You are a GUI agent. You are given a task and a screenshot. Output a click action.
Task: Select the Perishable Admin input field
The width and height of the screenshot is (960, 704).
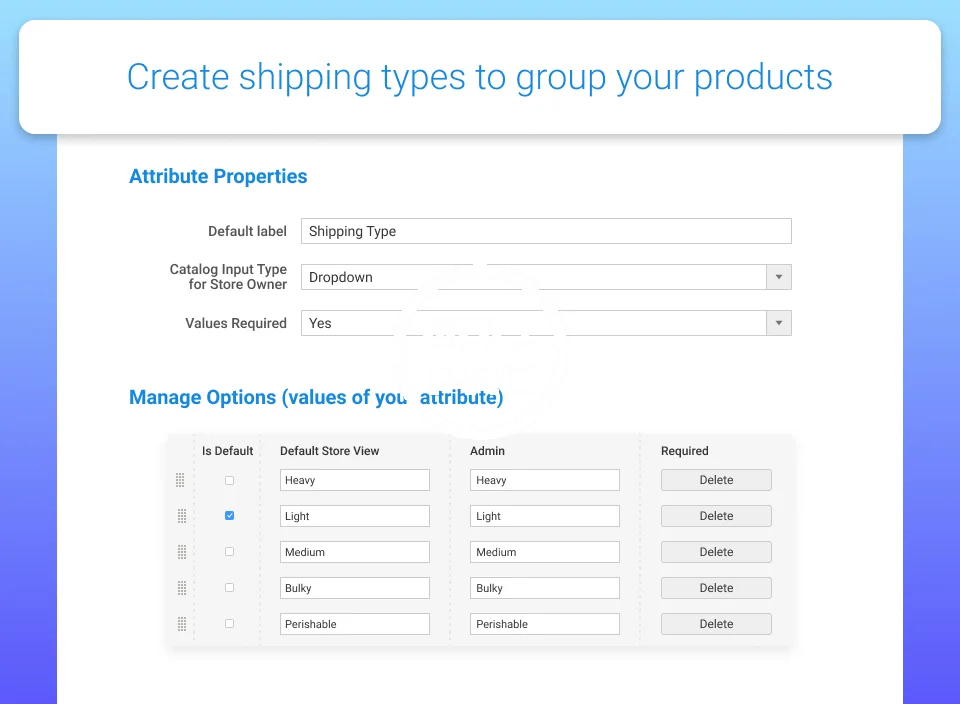(x=544, y=624)
